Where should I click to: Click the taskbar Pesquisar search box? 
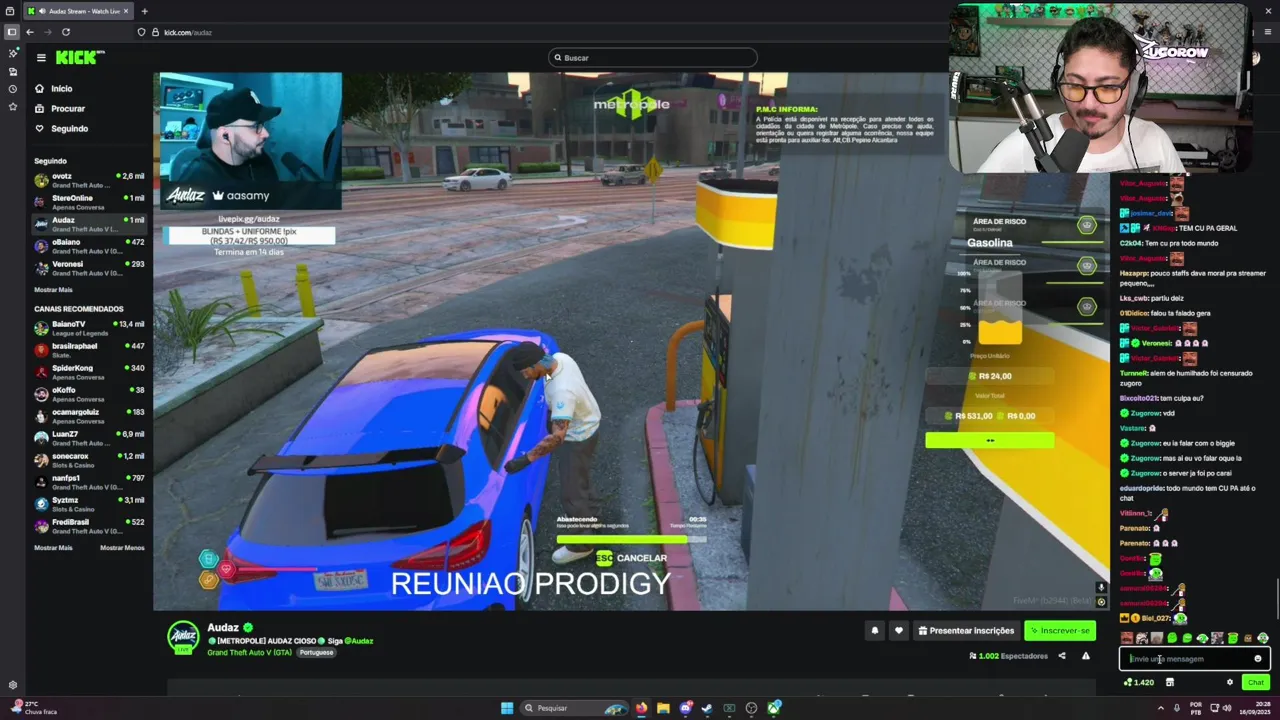(574, 708)
